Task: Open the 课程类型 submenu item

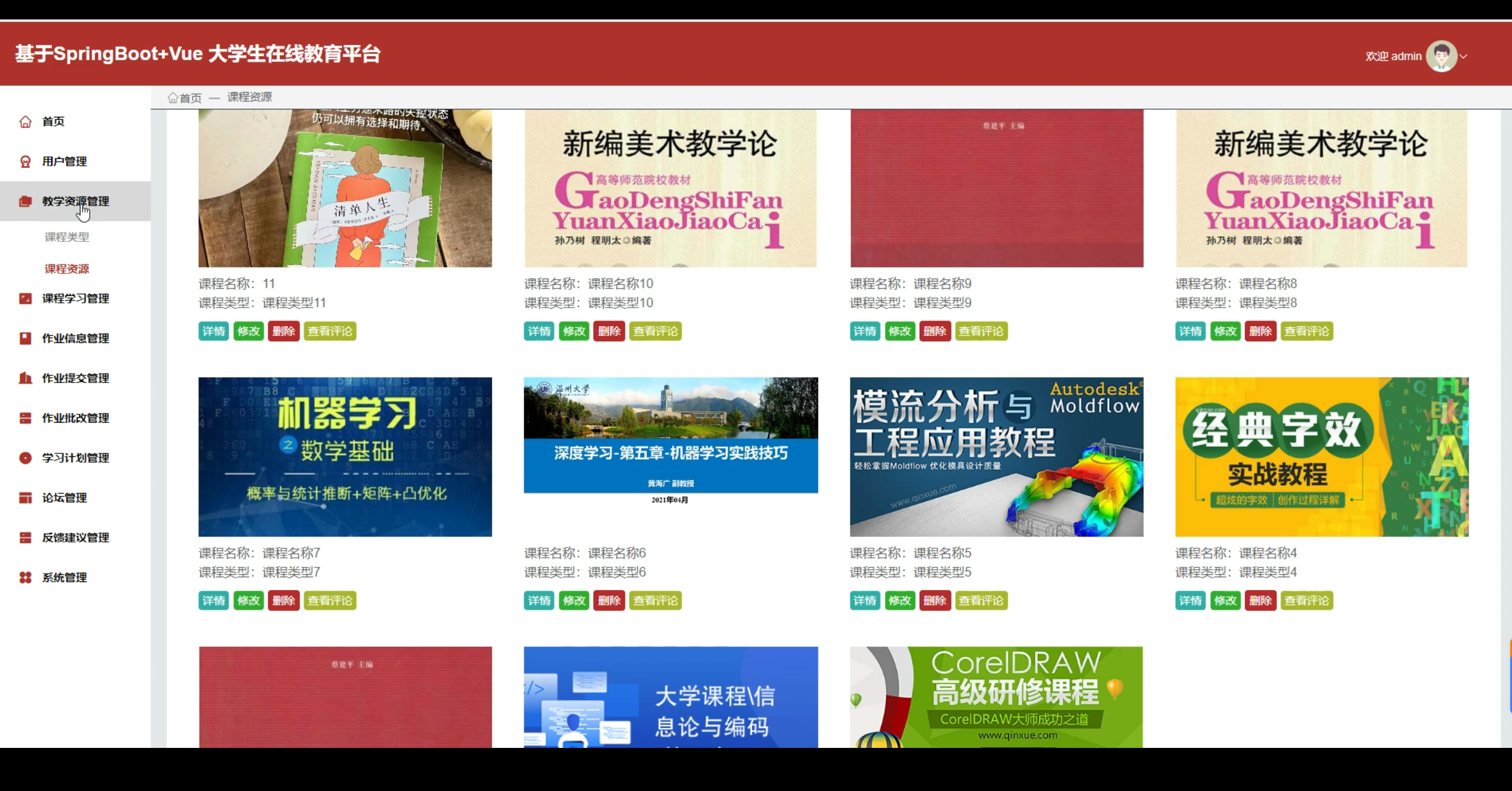Action: pos(67,237)
